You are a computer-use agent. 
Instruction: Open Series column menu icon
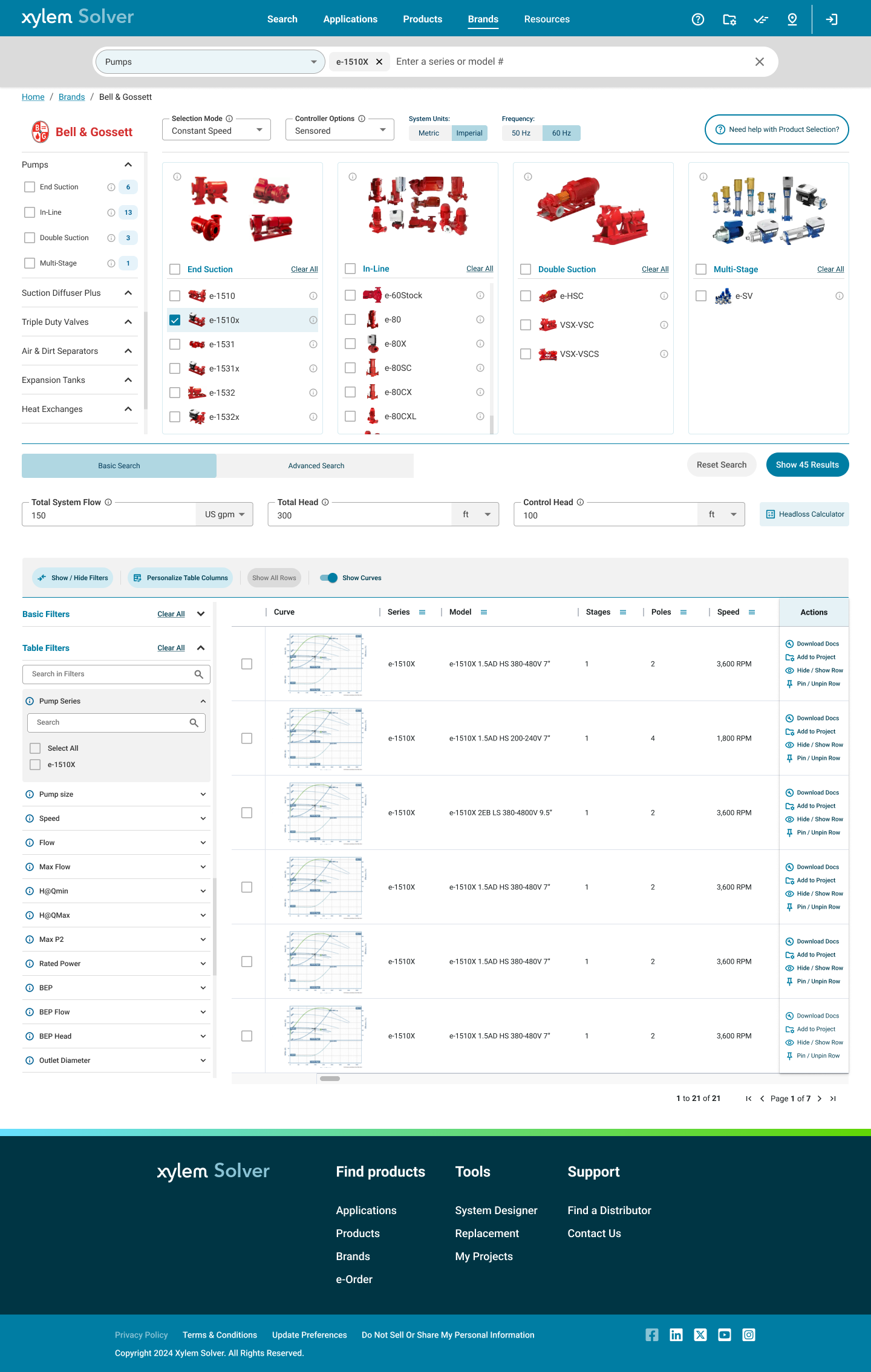pyautogui.click(x=422, y=612)
